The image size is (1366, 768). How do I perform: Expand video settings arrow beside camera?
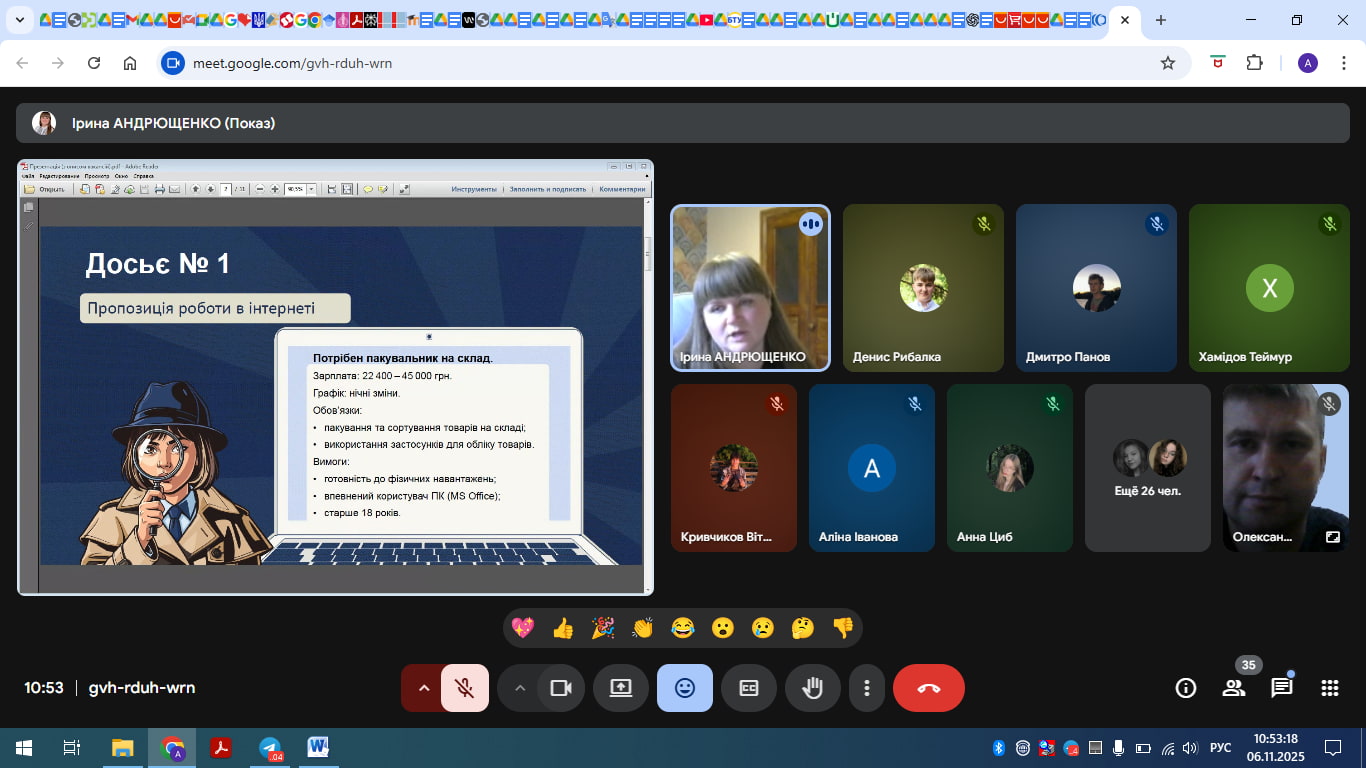(x=519, y=688)
